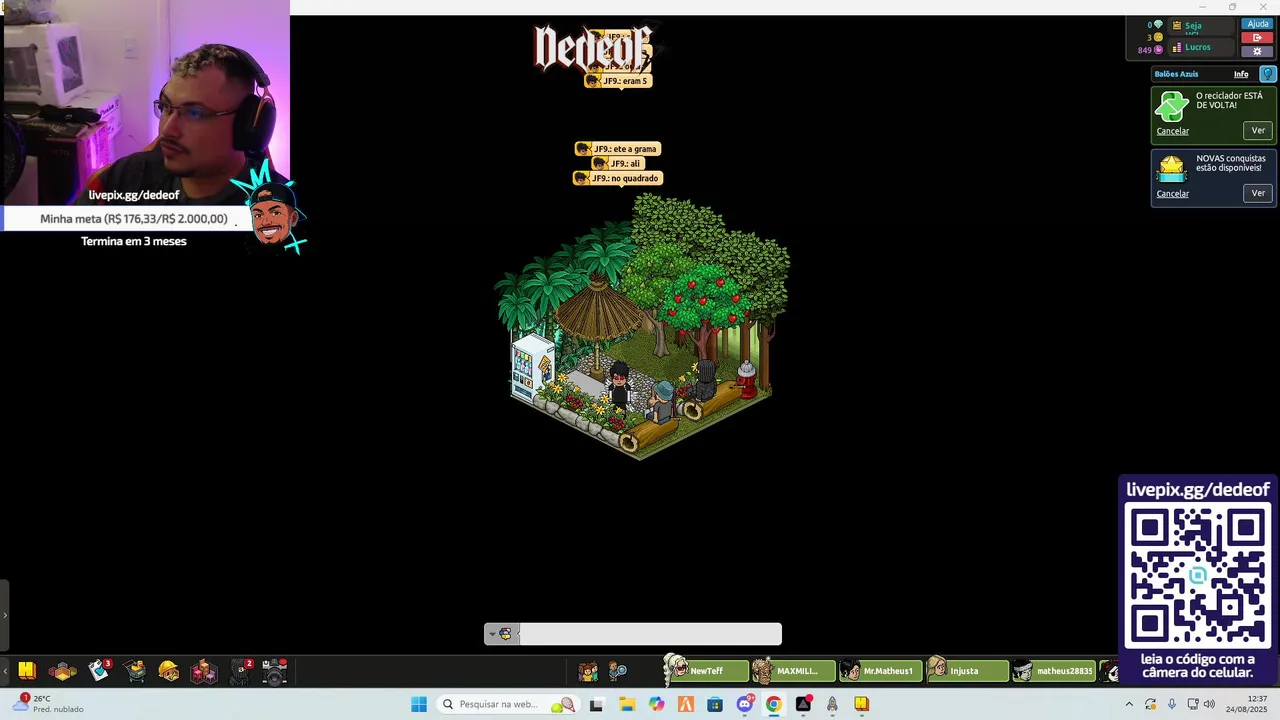Open the Balões Azuis Info link
The height and width of the screenshot is (720, 1280).
coord(1240,74)
